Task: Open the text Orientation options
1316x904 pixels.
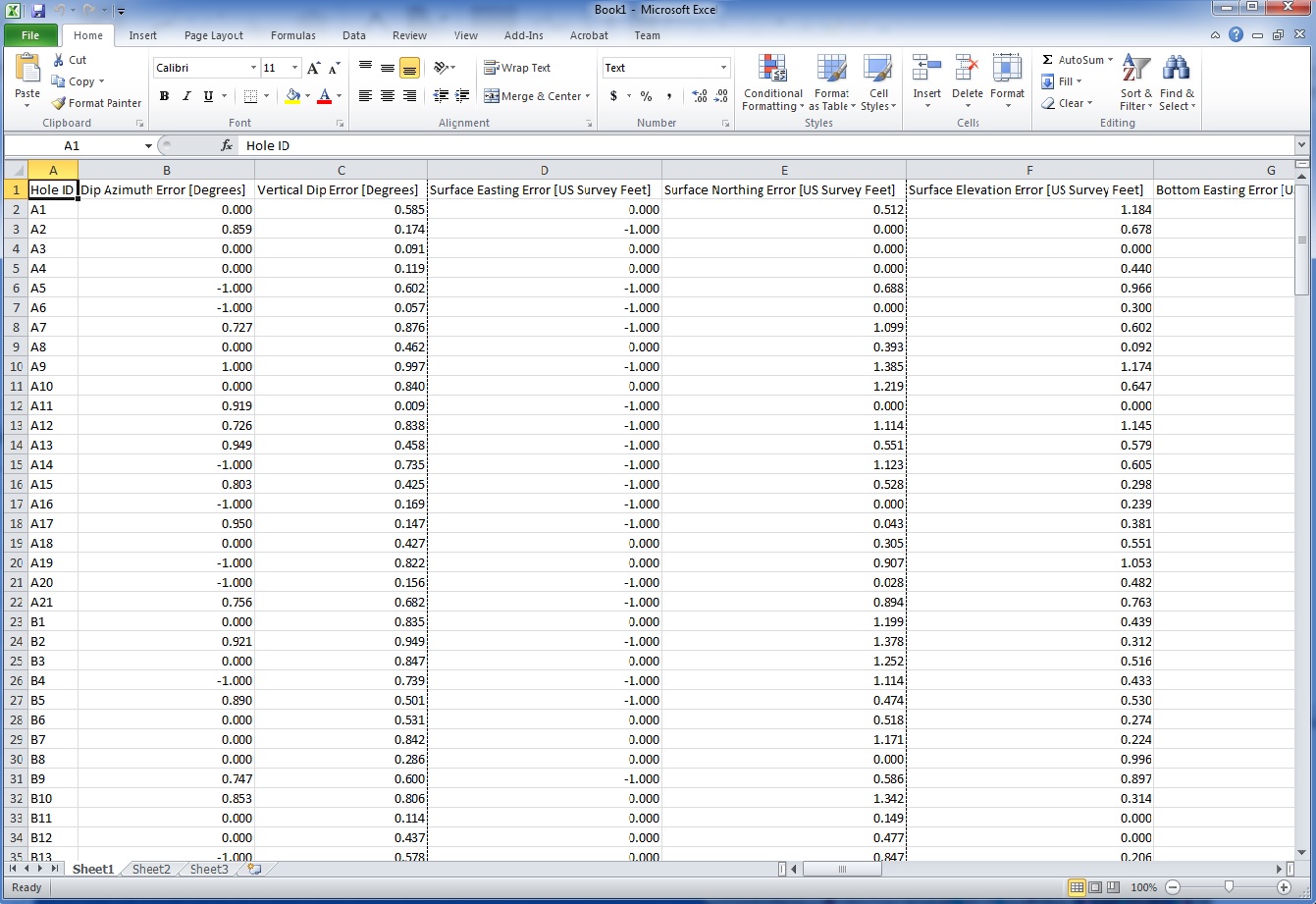Action: (445, 68)
